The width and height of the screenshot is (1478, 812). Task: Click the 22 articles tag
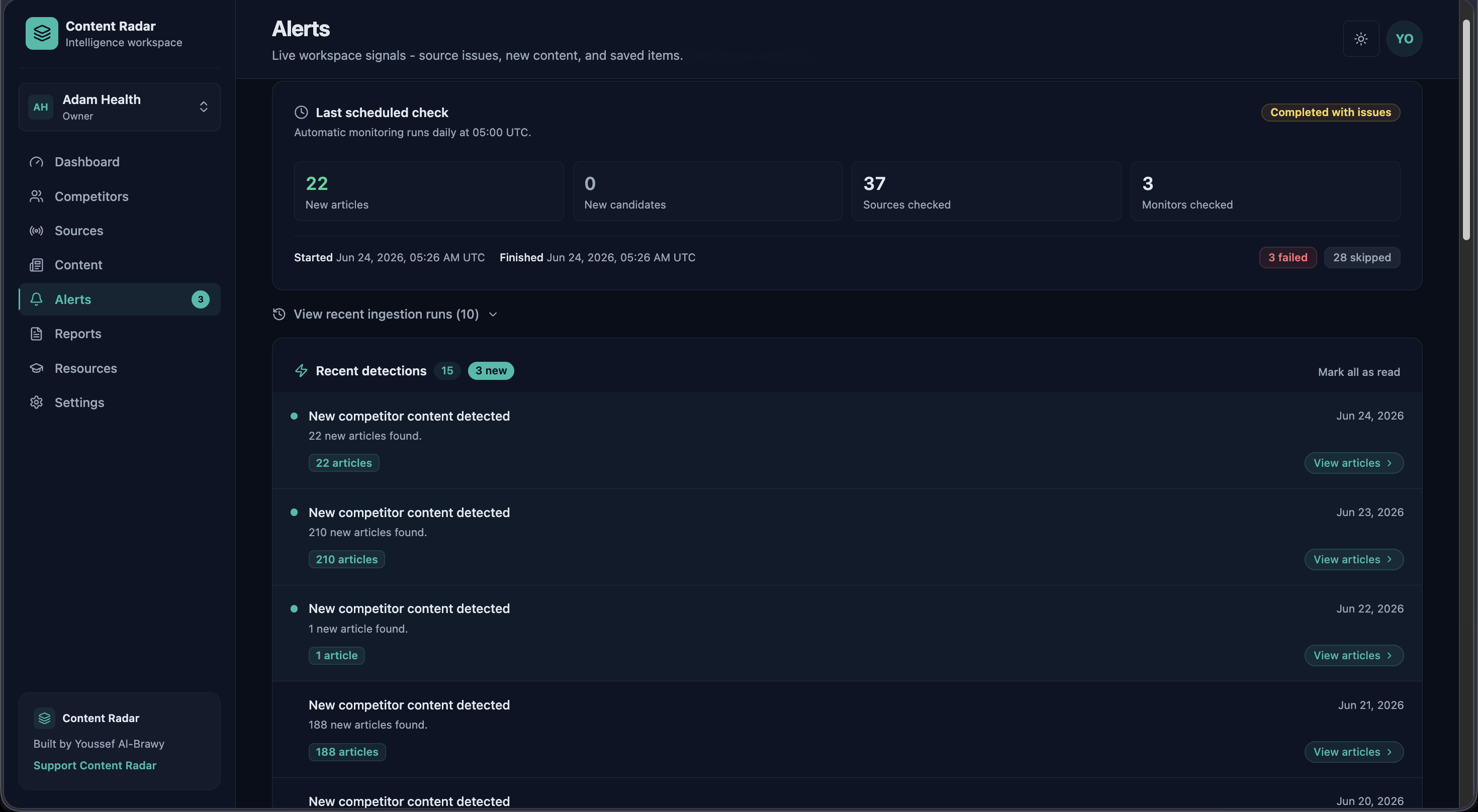[344, 463]
